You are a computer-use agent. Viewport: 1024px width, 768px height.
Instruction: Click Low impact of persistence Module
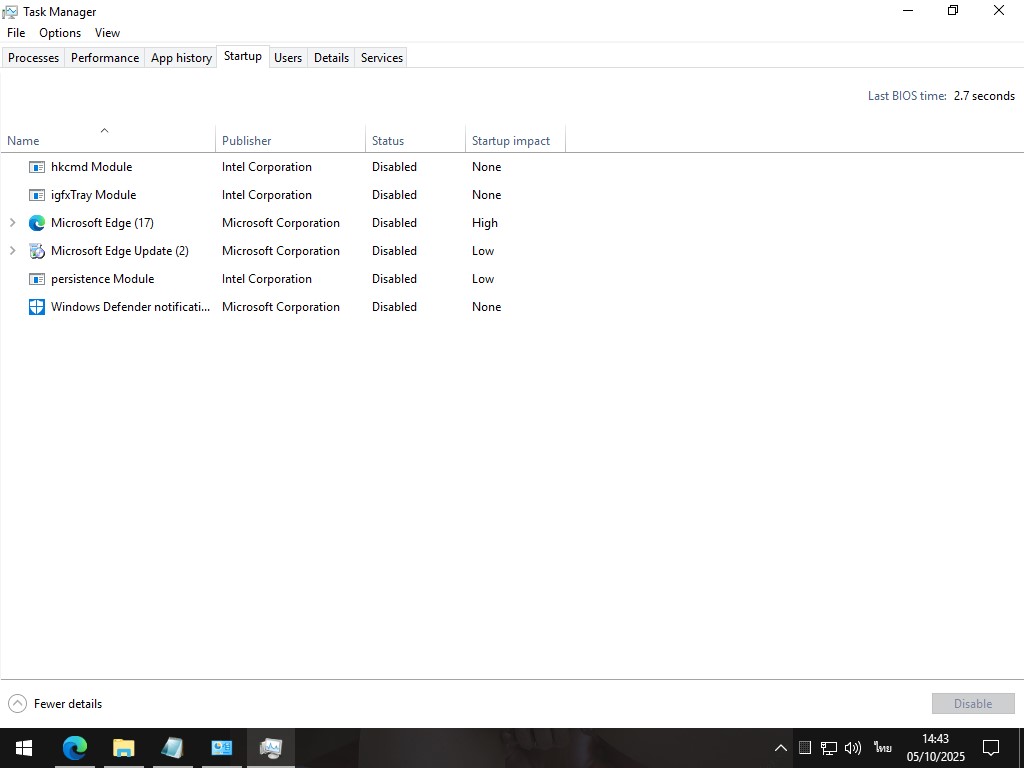[483, 279]
